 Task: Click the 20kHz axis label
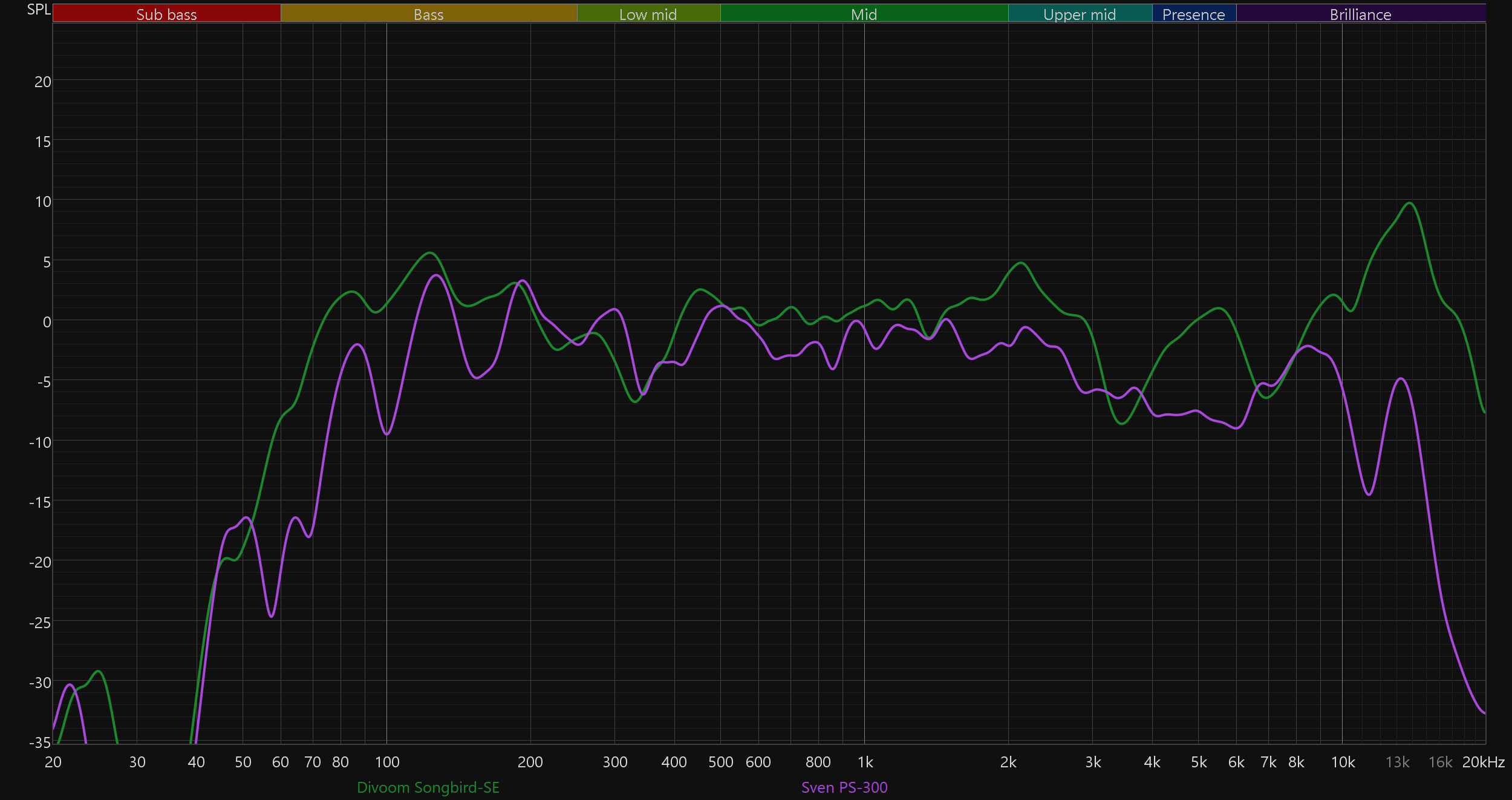point(1483,762)
